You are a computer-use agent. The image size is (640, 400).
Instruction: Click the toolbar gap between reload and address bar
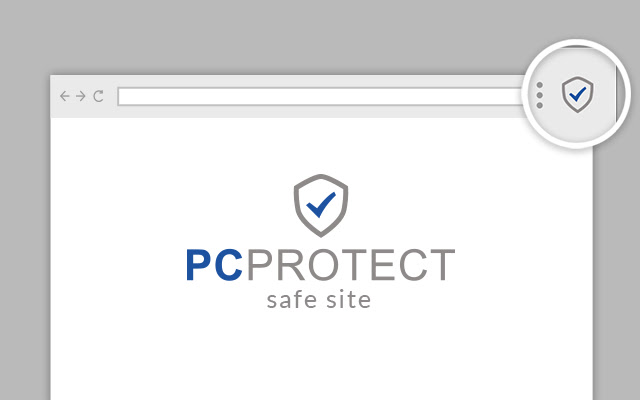point(111,97)
